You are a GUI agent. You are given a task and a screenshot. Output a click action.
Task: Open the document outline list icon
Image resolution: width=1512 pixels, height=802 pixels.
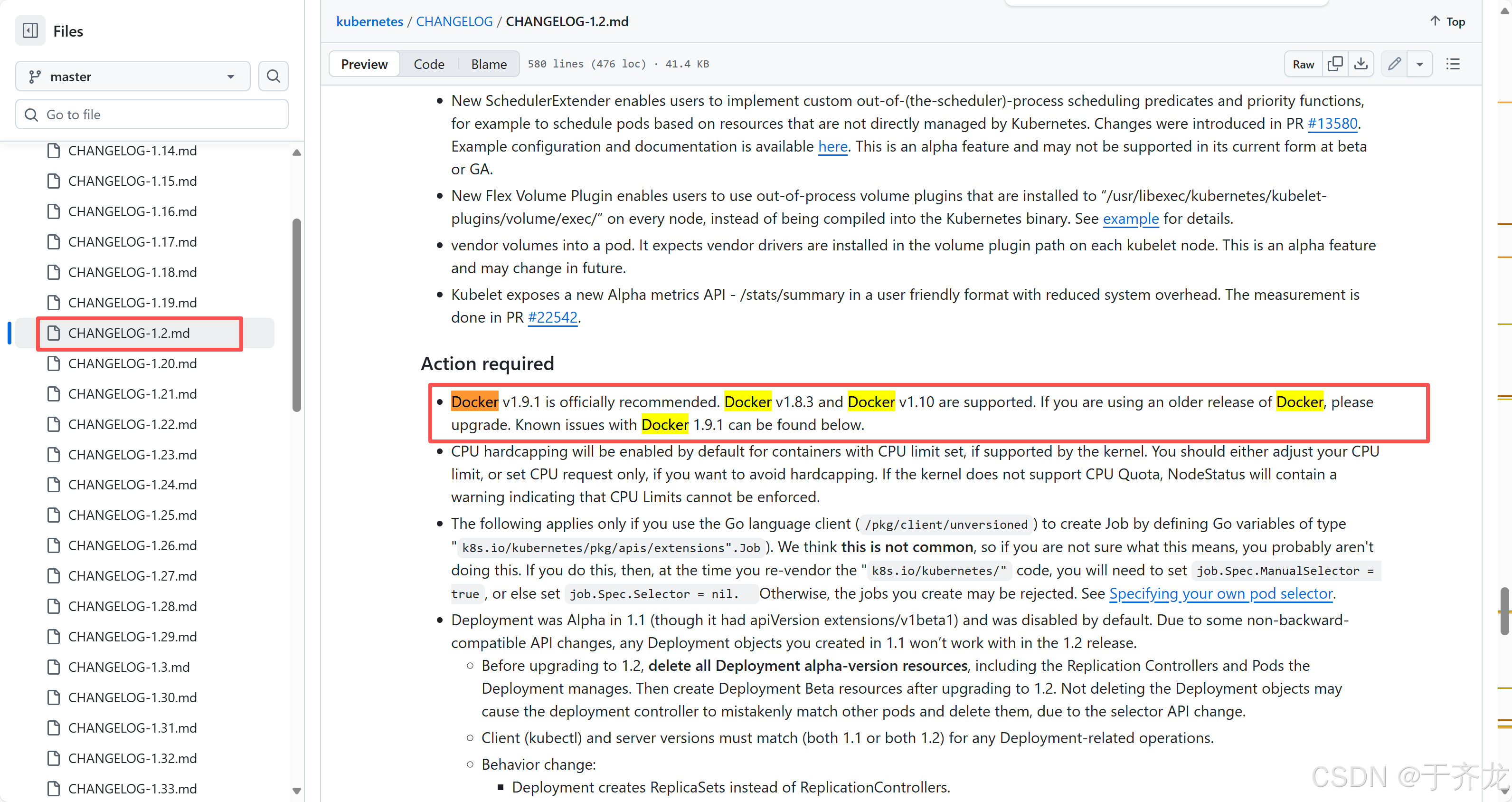(1453, 64)
